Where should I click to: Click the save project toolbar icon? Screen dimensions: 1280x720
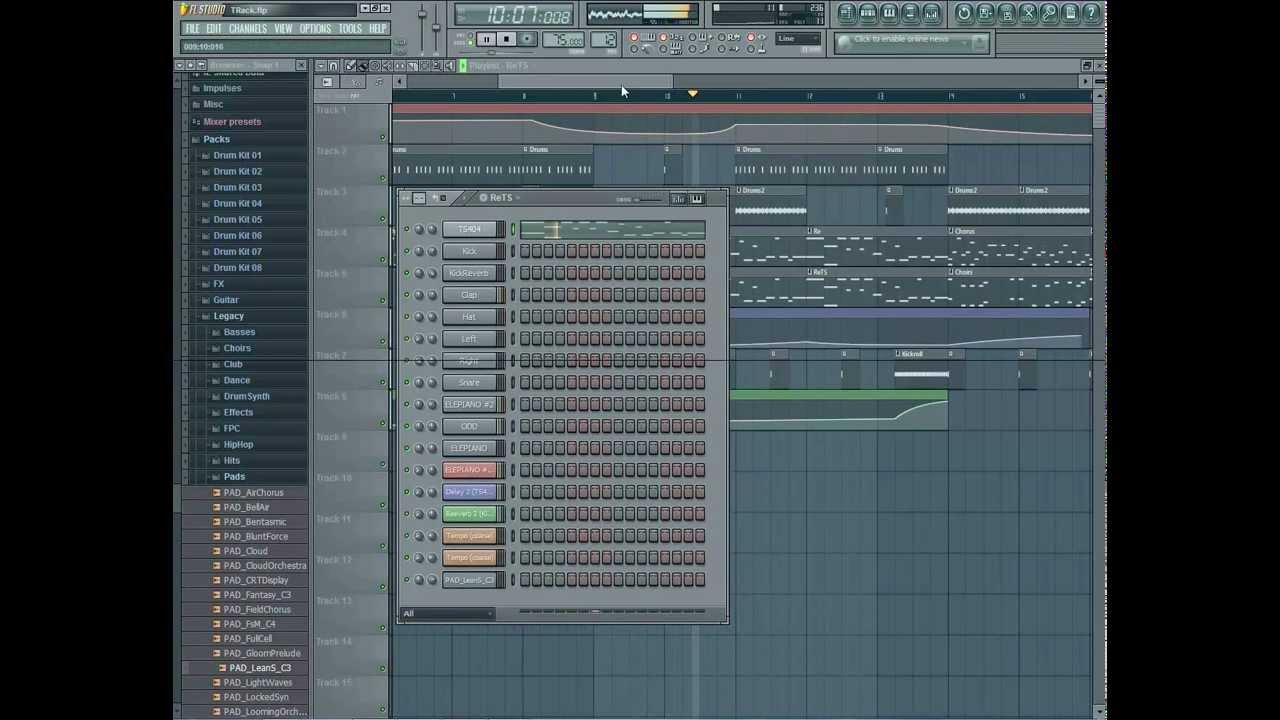tap(985, 13)
